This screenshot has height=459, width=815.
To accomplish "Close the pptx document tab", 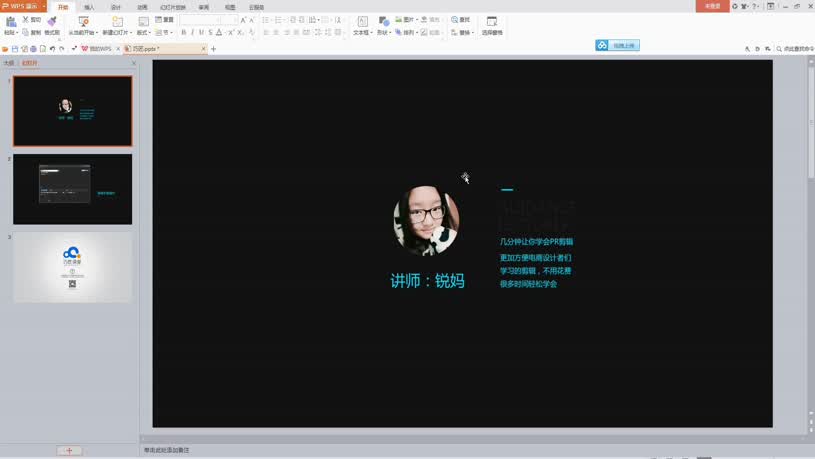I will [203, 48].
